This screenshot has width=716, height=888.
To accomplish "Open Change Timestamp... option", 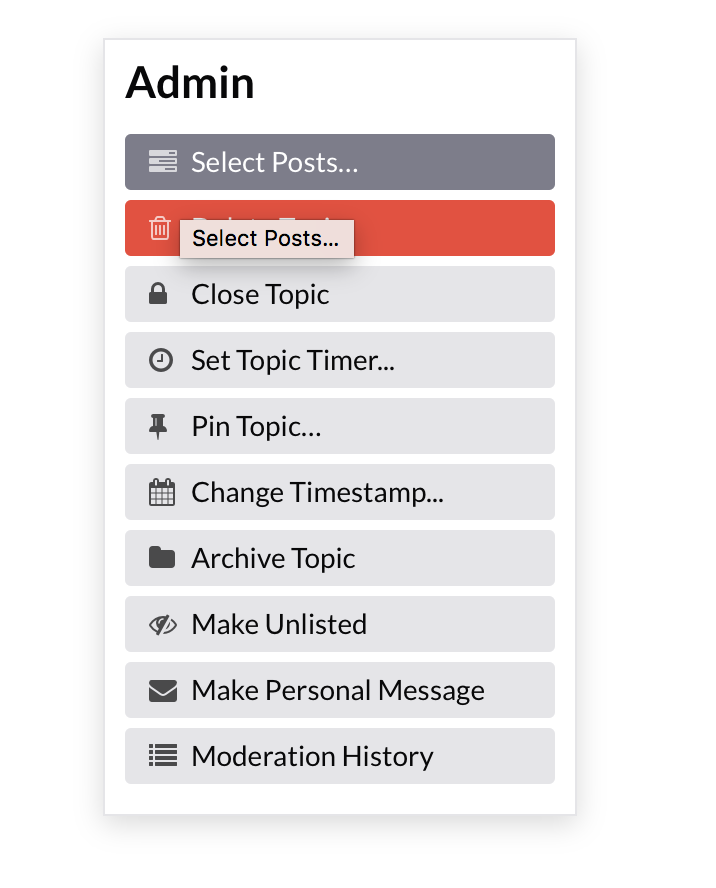I will [317, 492].
